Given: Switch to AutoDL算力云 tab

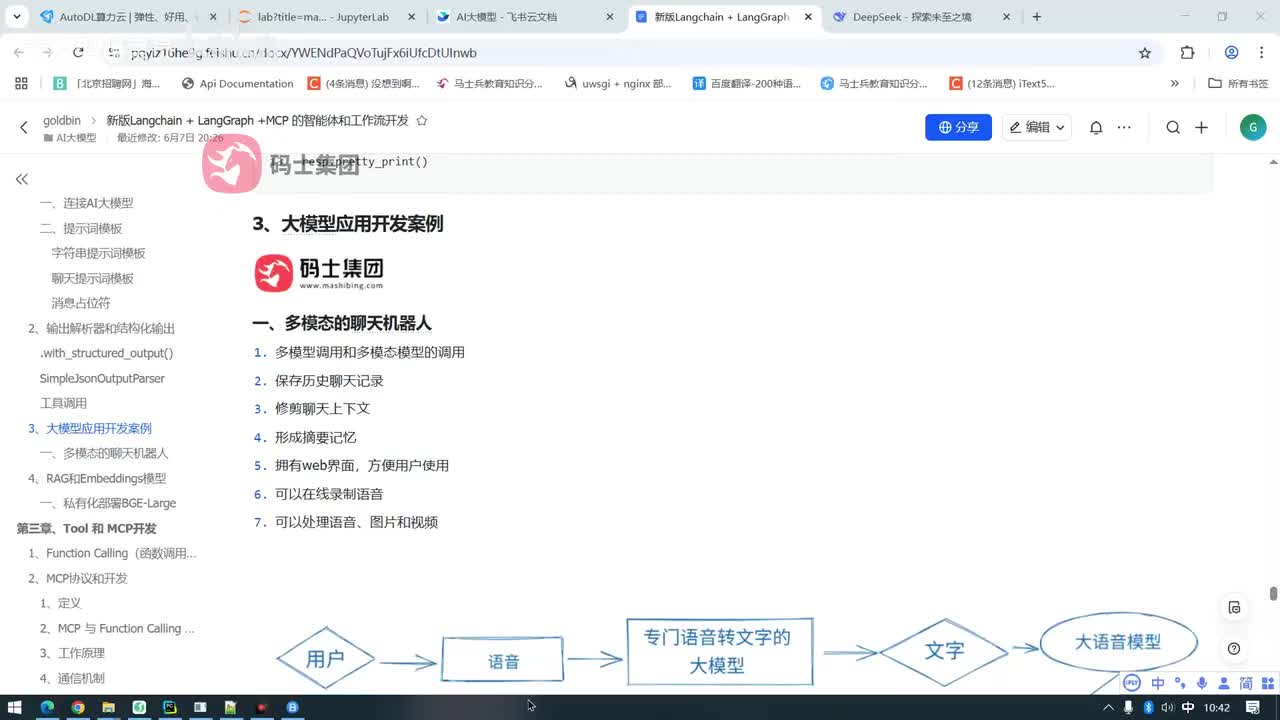Looking at the screenshot, I should pos(128,17).
